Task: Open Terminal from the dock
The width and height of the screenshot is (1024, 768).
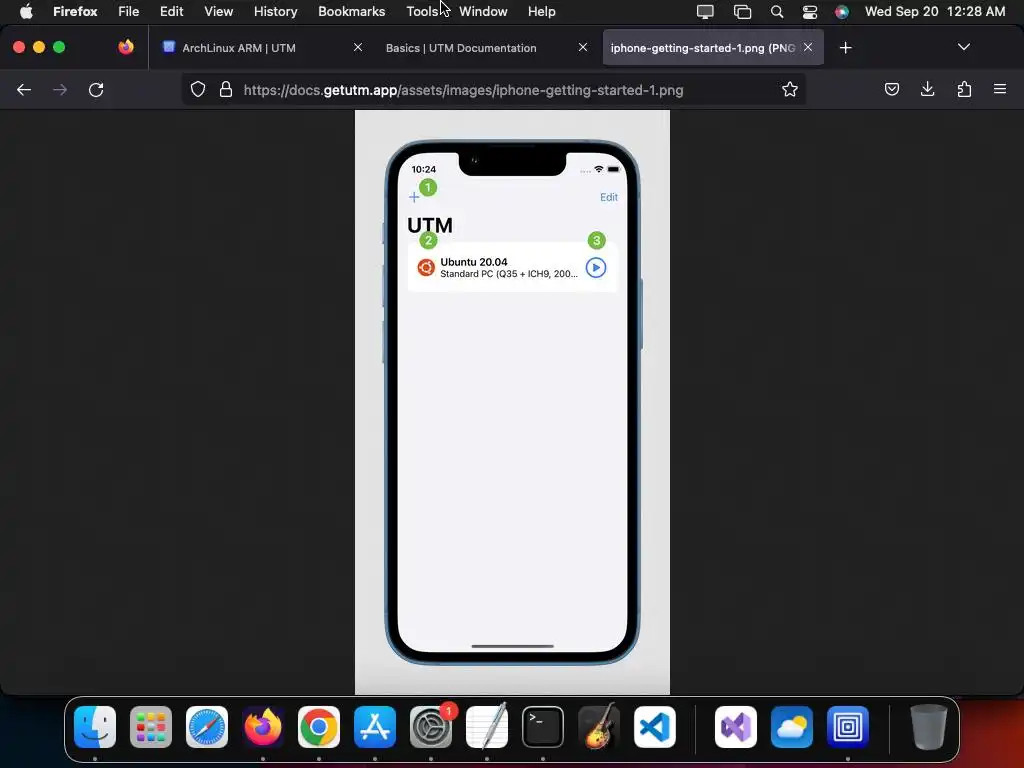Action: (x=543, y=727)
